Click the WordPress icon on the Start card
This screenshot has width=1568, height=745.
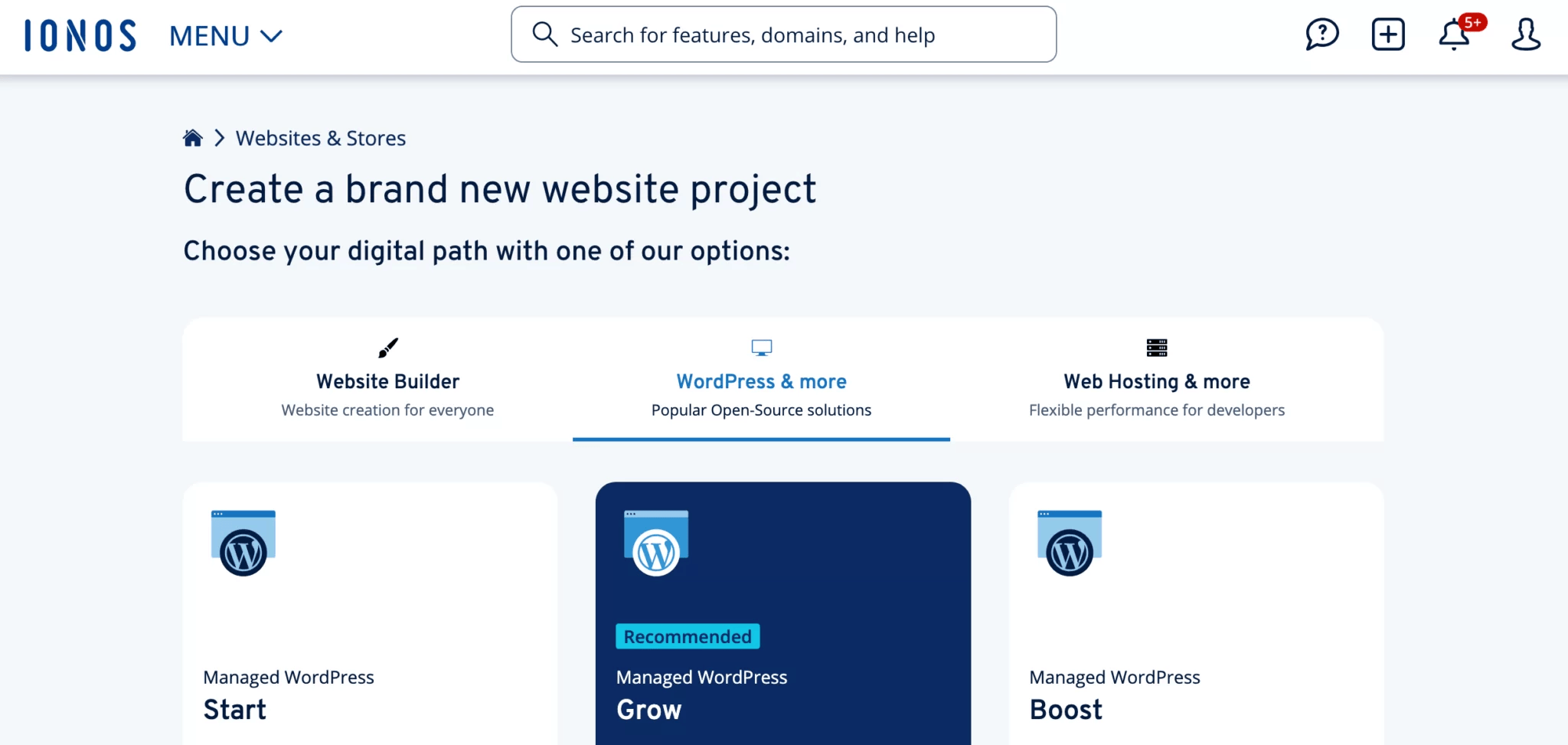coord(243,544)
